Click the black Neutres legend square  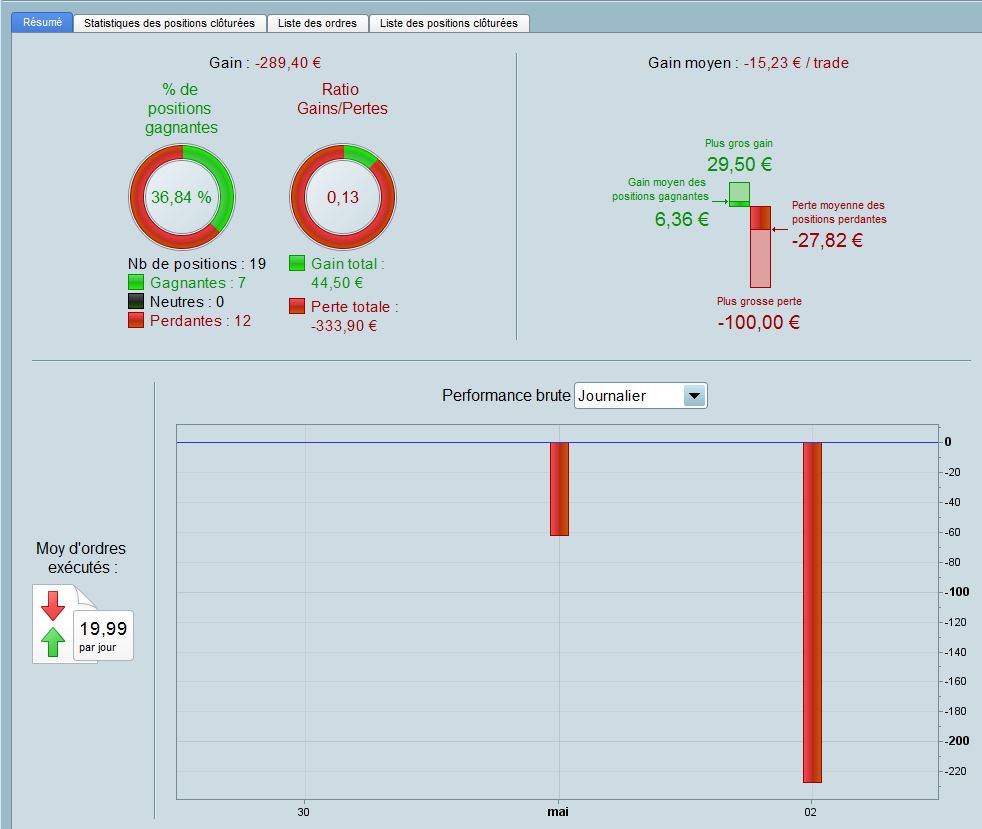click(136, 301)
